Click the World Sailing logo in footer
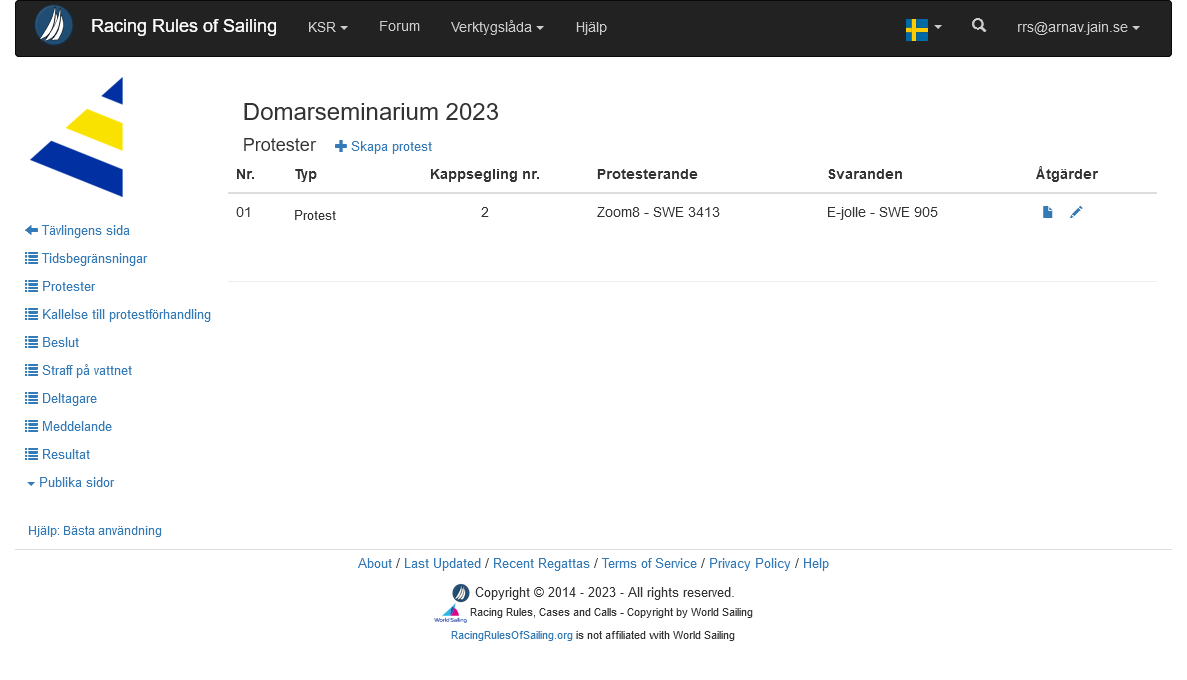 [450, 613]
